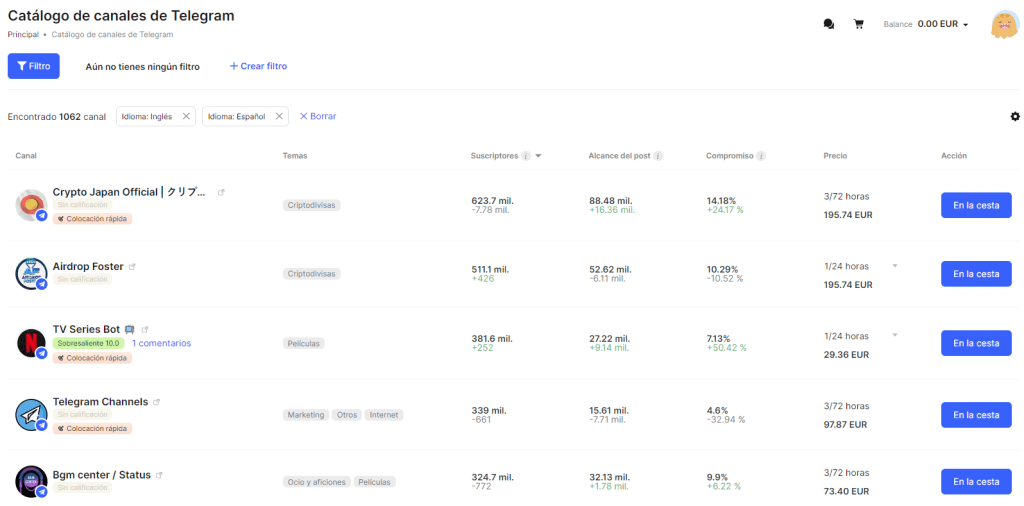Open external link icon beside Telegram Channels
The image size is (1024, 506).
click(x=157, y=402)
